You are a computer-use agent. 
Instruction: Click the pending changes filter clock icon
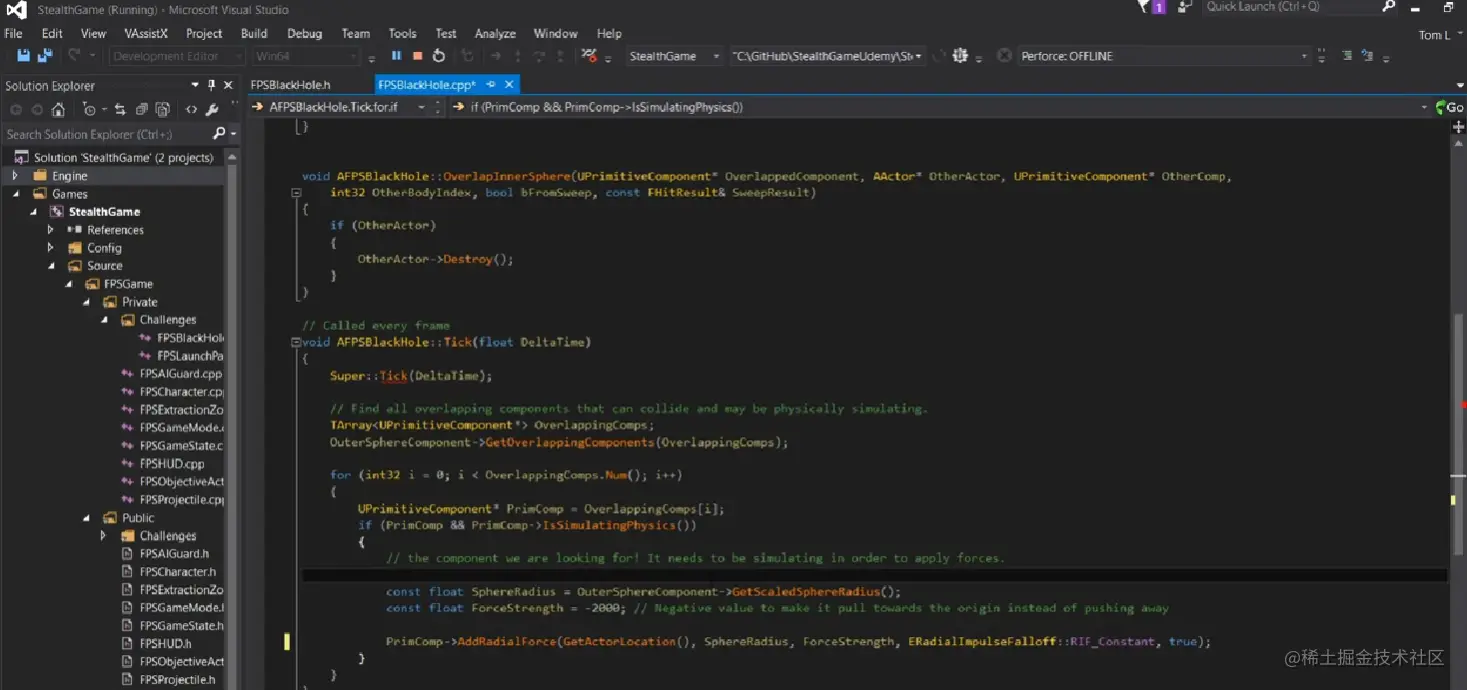click(89, 109)
